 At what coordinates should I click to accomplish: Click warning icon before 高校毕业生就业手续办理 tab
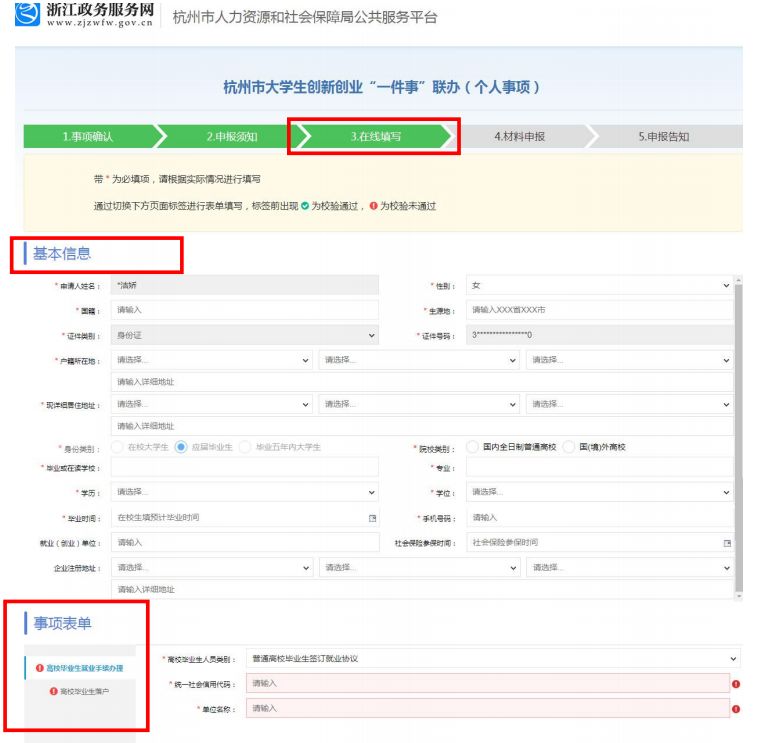click(40, 668)
